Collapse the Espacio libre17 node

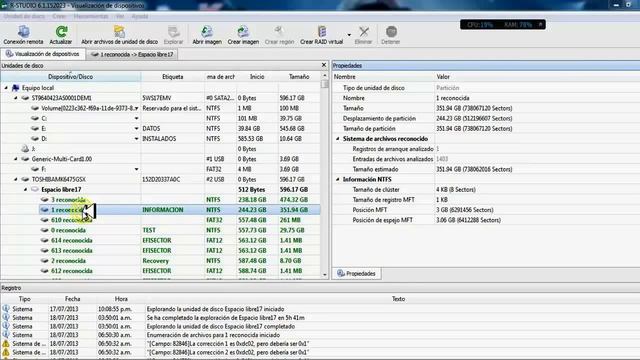coord(25,189)
